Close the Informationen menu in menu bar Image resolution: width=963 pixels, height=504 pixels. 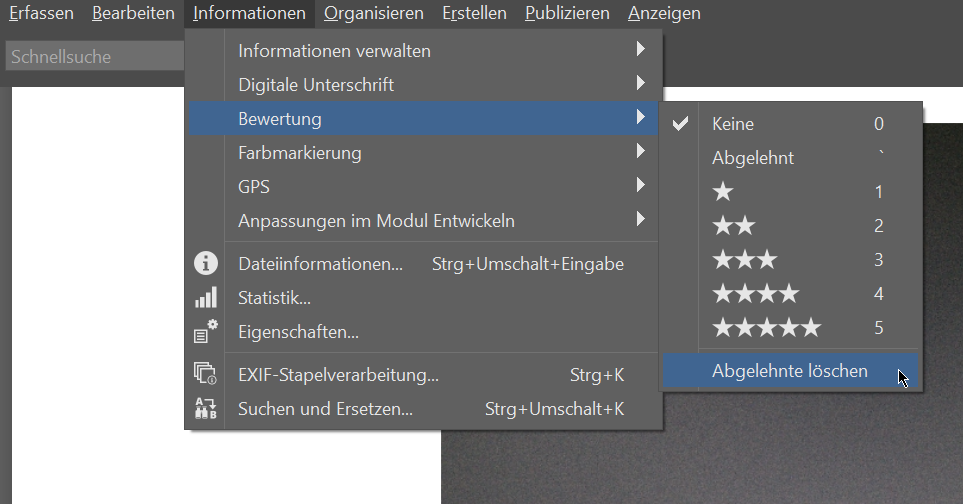pyautogui.click(x=249, y=13)
